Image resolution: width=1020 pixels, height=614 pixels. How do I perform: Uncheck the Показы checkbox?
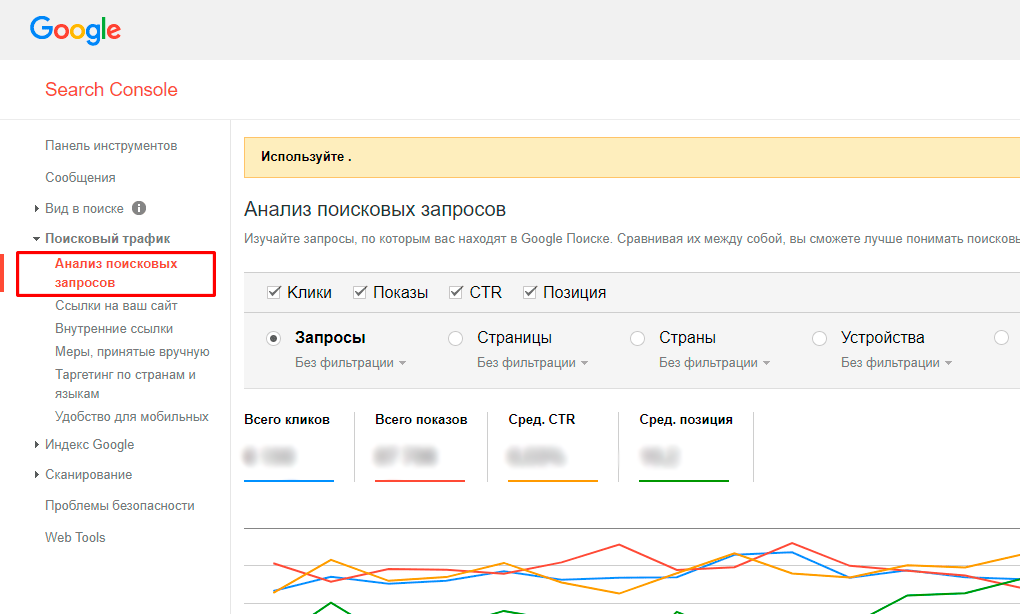point(360,292)
